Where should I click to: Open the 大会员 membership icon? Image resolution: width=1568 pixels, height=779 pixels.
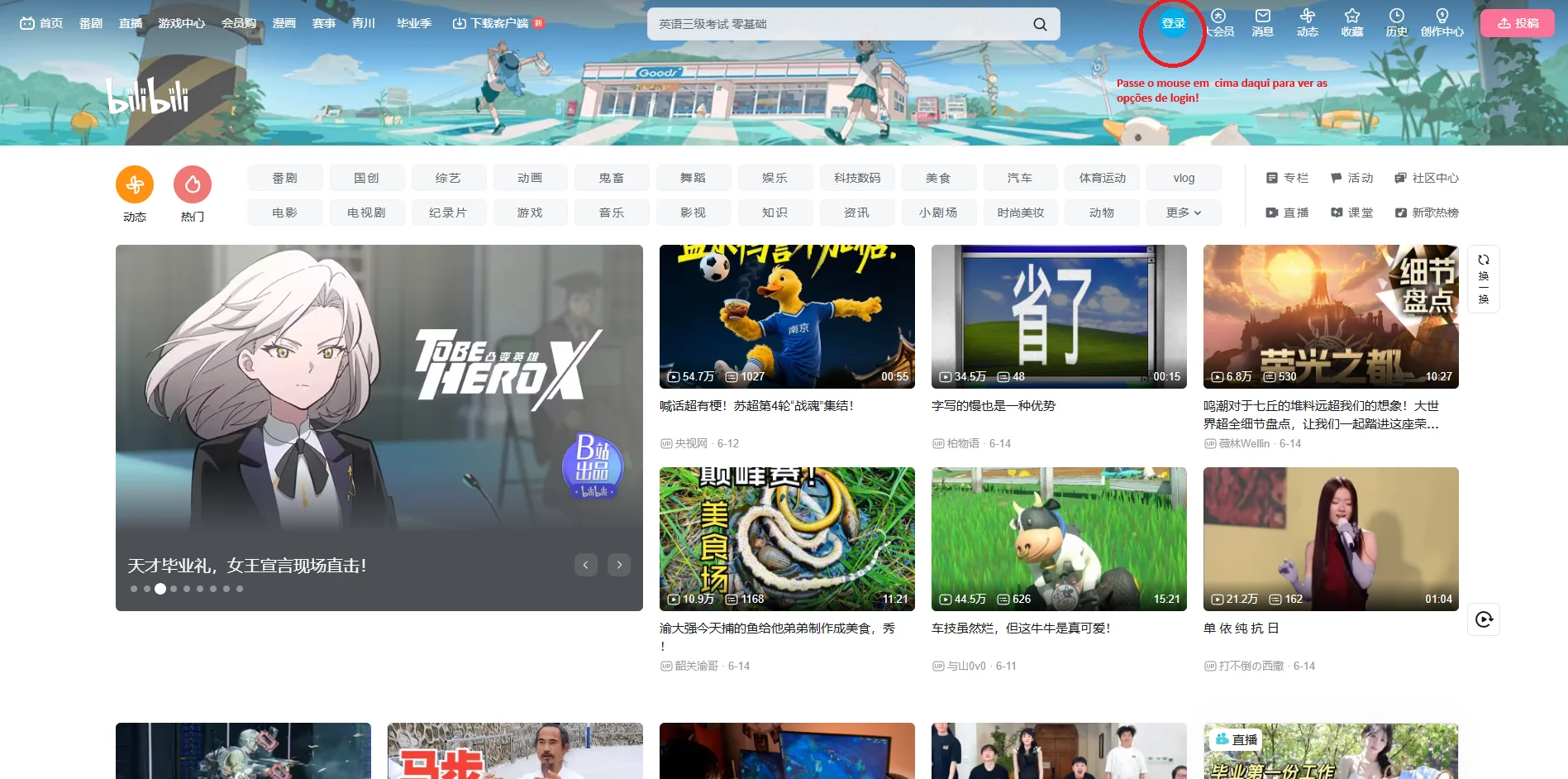coord(1218,23)
